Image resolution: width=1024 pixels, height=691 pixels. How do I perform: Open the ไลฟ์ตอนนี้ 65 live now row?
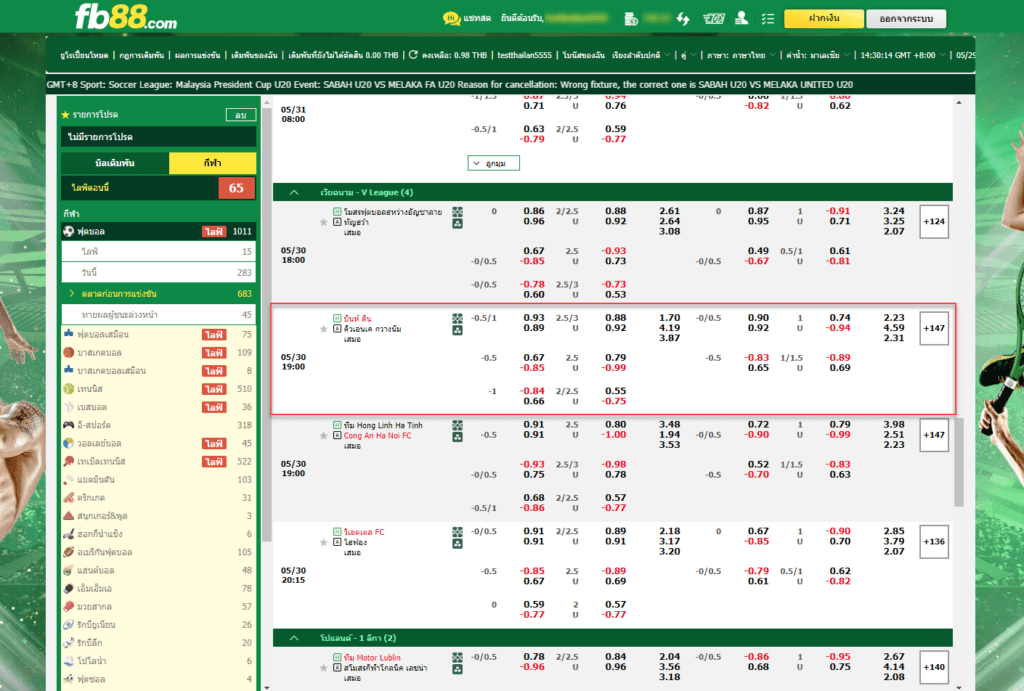coord(159,188)
